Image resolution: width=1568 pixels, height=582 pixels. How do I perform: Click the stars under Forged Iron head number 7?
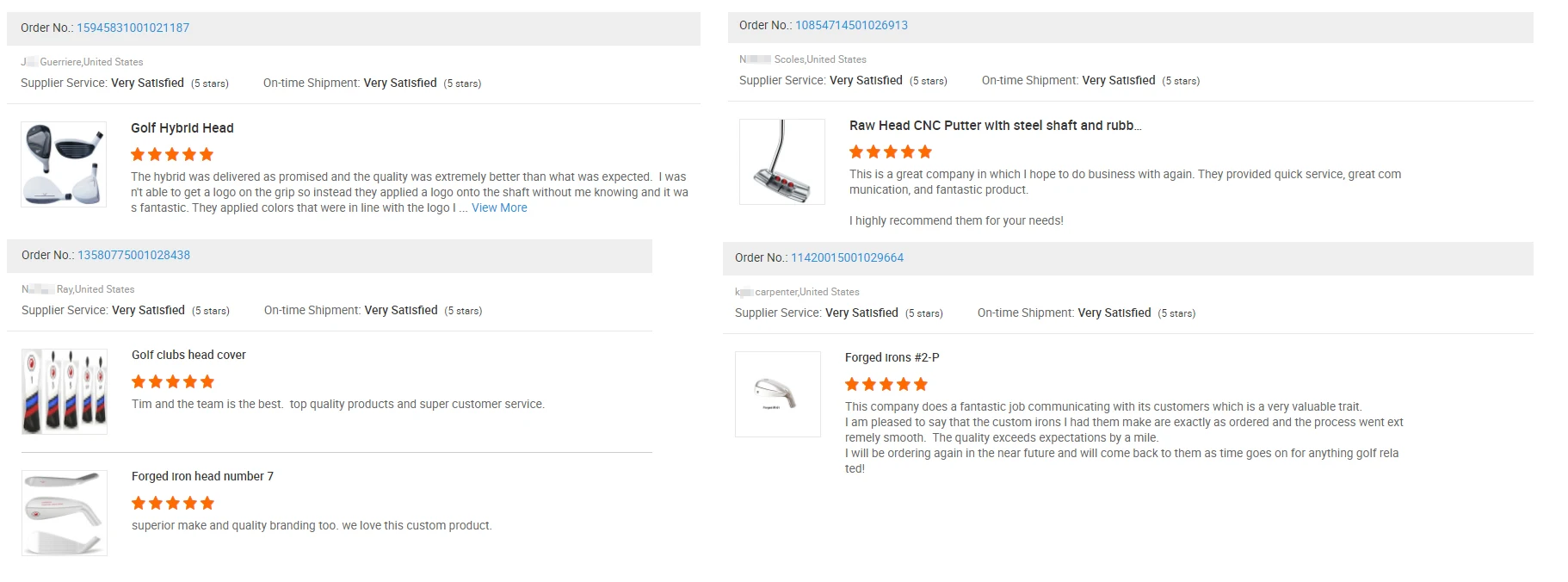173,504
